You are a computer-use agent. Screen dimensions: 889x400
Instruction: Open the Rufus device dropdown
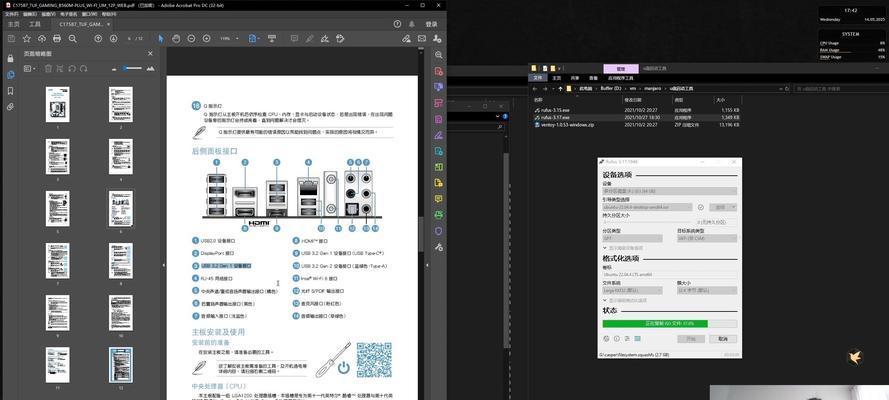pyautogui.click(x=670, y=191)
